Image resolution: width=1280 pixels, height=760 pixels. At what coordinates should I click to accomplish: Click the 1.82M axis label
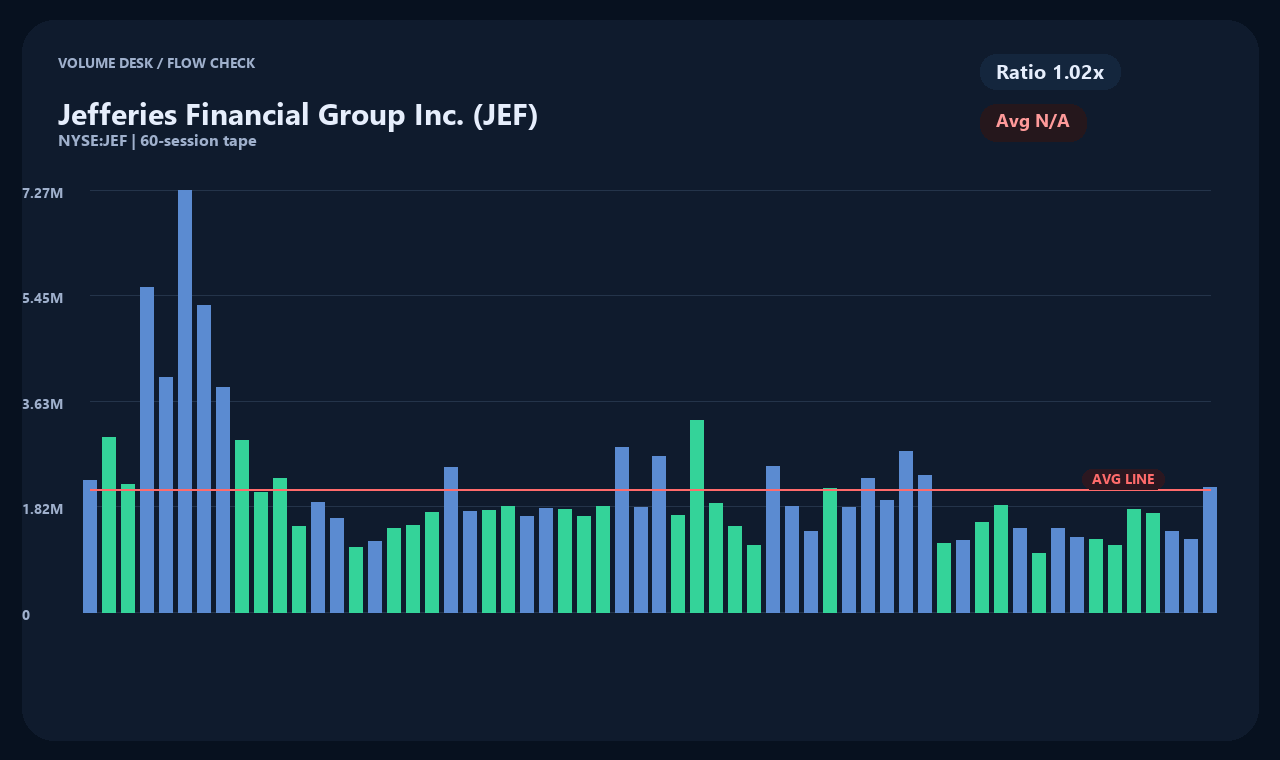tap(43, 509)
